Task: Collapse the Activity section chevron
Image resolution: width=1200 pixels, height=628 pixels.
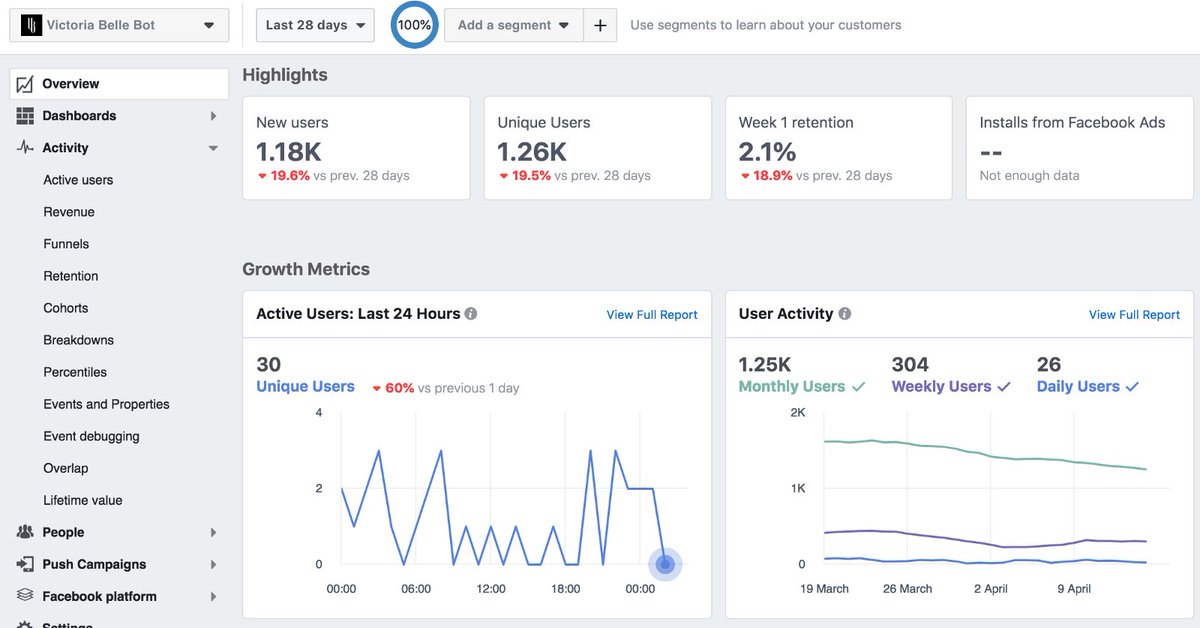Action: (x=212, y=147)
